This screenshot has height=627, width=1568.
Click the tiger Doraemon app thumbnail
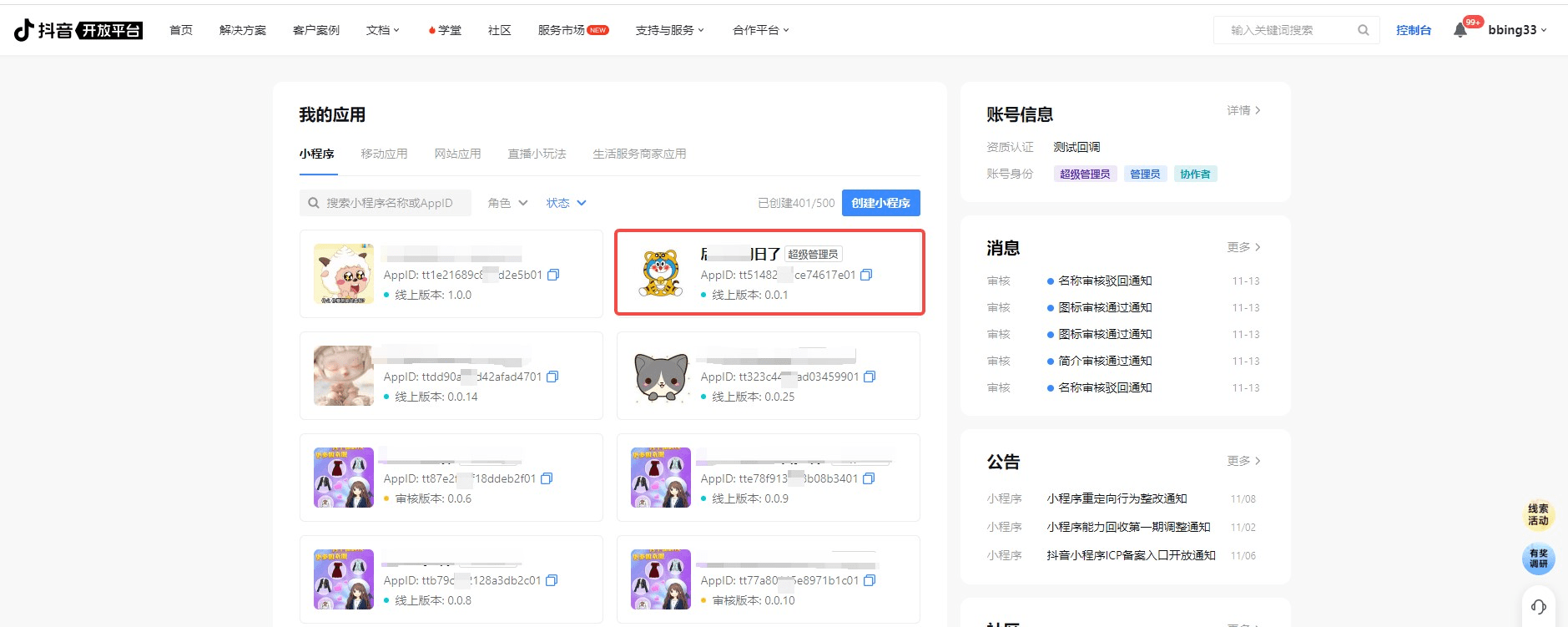click(x=661, y=274)
